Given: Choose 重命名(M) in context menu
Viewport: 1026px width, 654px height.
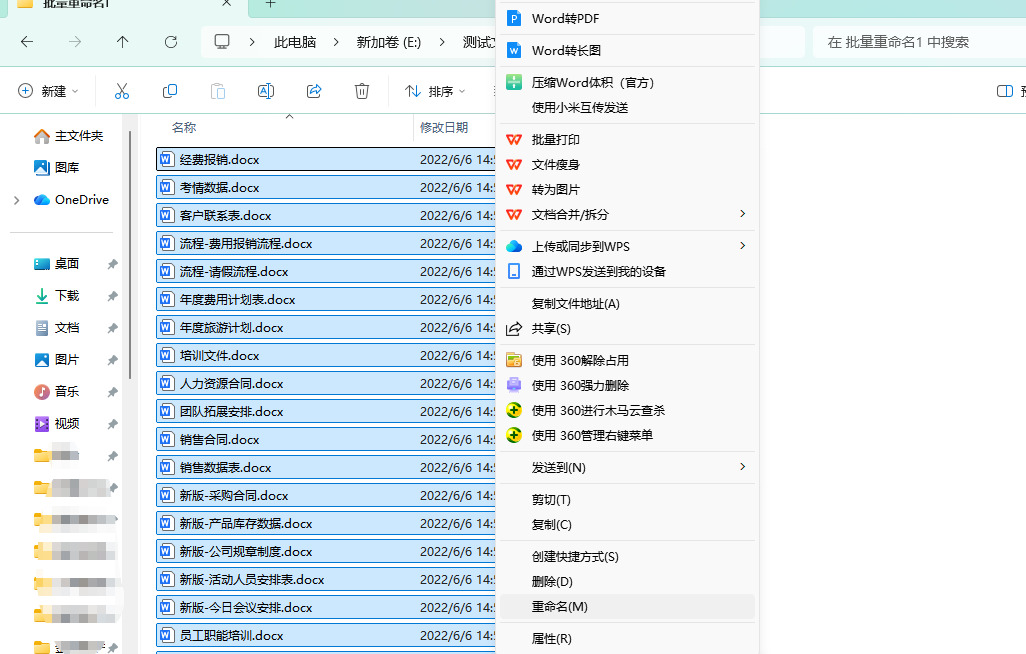Looking at the screenshot, I should [x=628, y=607].
